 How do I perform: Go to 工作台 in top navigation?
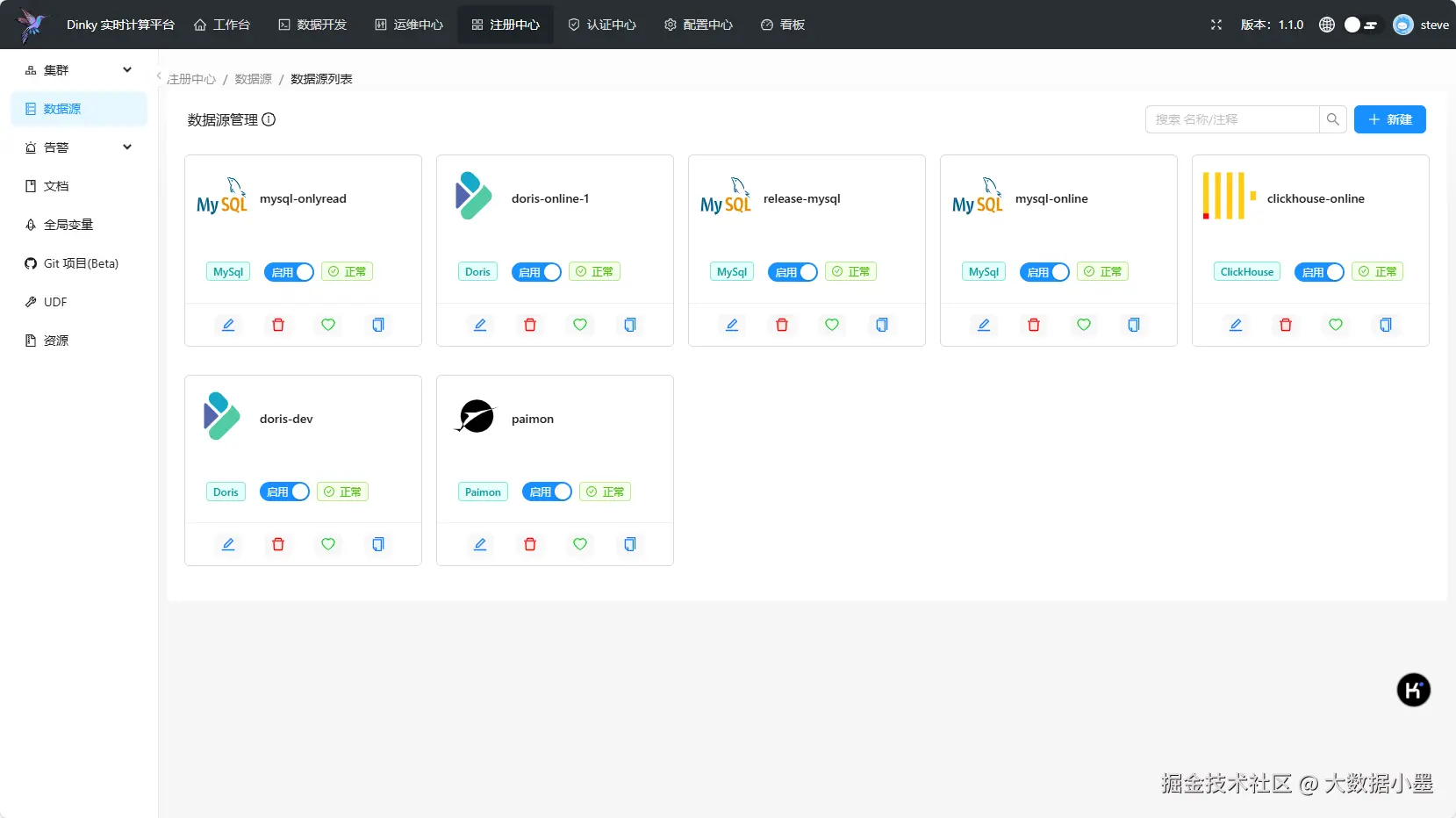[x=222, y=25]
